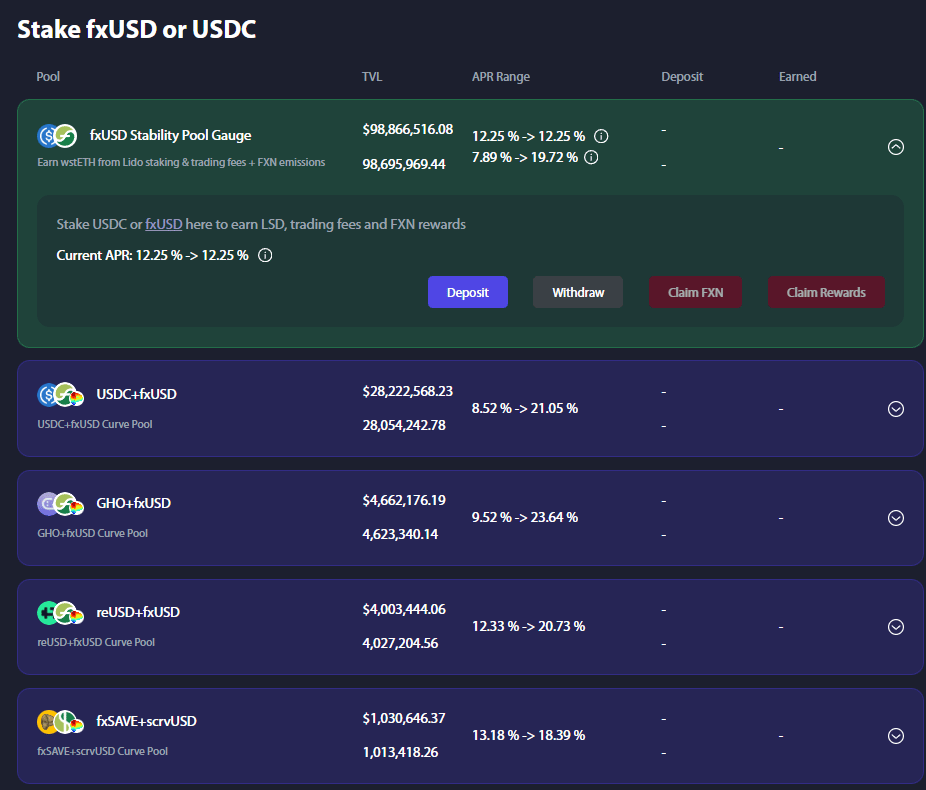Click TVL value $98,866,516.08
This screenshot has width=926, height=790.
[407, 129]
